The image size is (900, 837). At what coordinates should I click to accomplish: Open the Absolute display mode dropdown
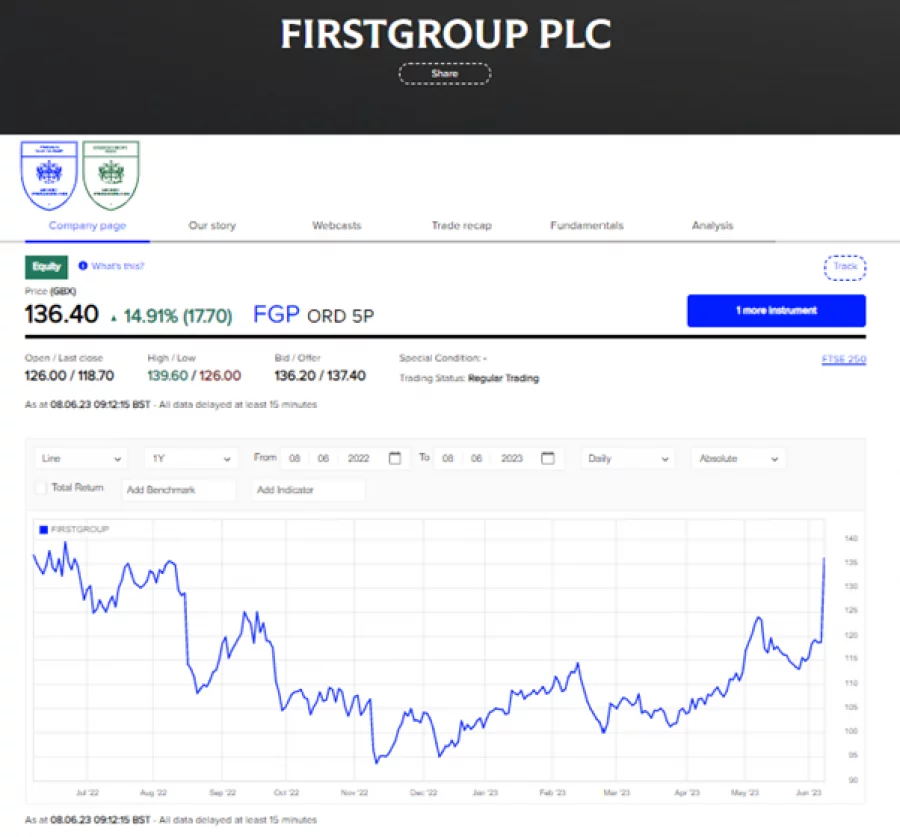coord(737,458)
